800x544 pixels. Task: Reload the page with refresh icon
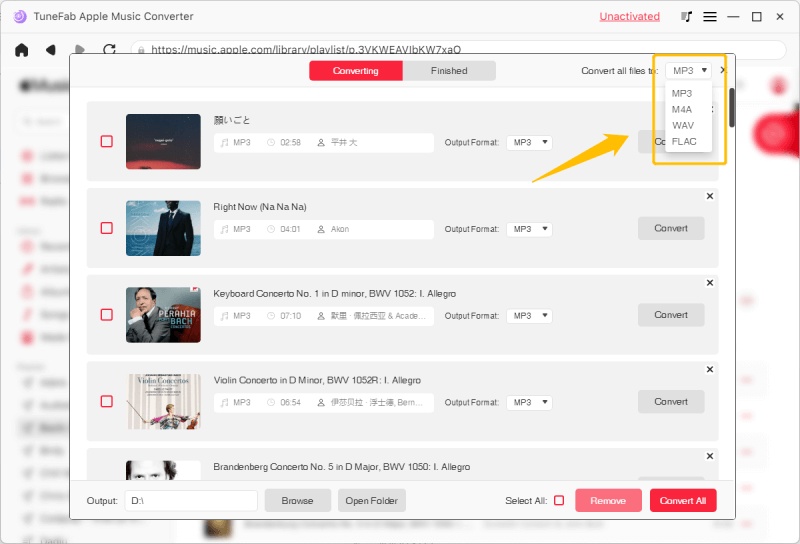(x=109, y=49)
